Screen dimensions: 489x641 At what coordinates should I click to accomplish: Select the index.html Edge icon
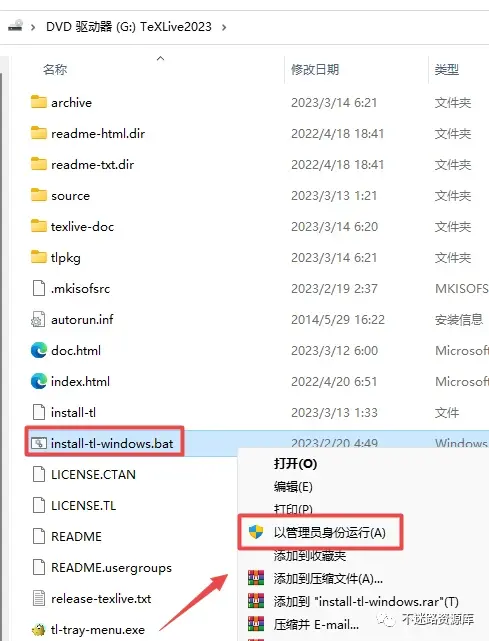(38, 381)
